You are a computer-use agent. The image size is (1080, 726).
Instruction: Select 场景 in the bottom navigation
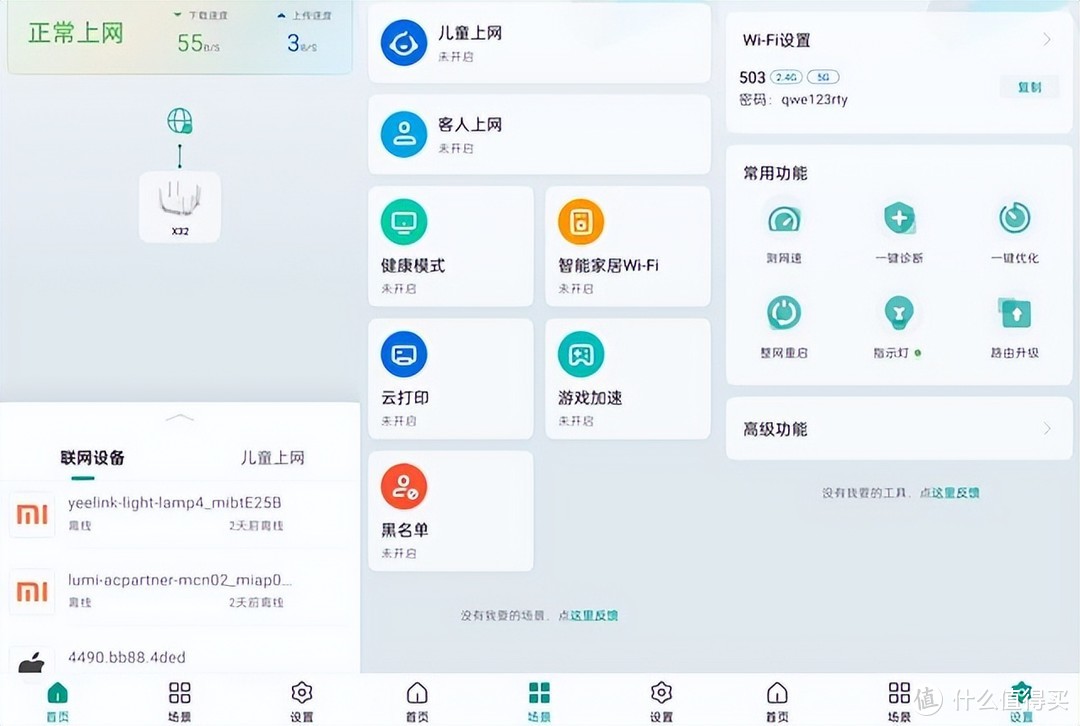click(539, 697)
